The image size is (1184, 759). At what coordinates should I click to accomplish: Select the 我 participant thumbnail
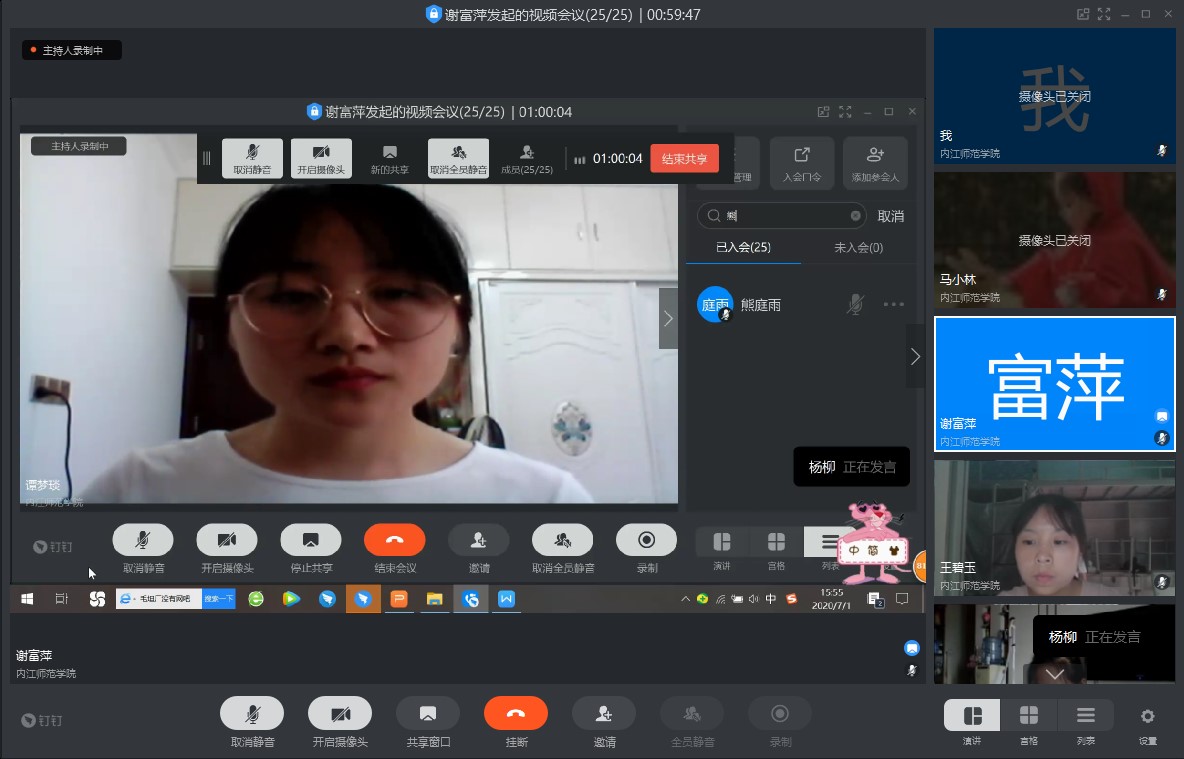1054,97
